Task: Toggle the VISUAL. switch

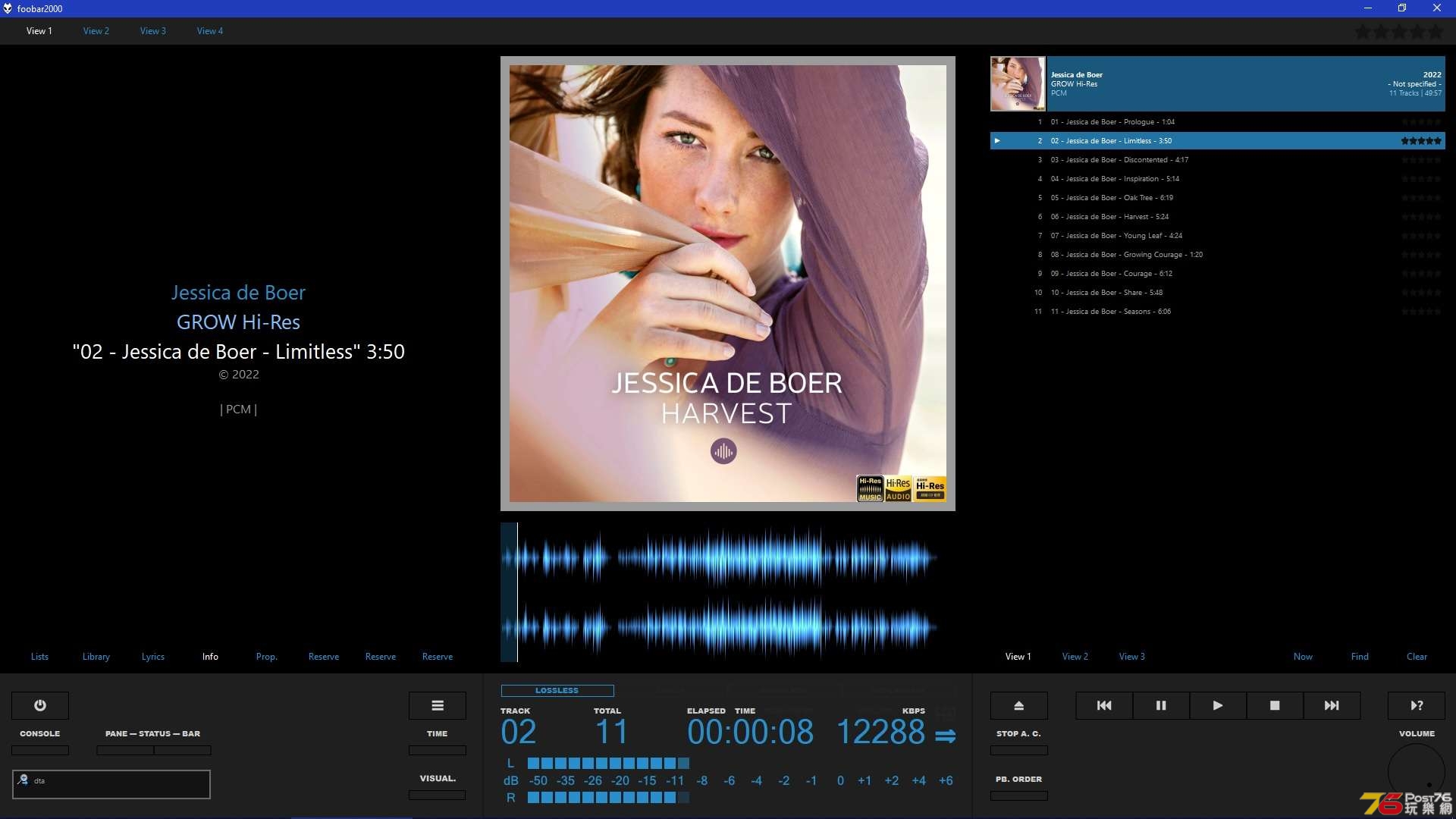Action: tap(438, 795)
